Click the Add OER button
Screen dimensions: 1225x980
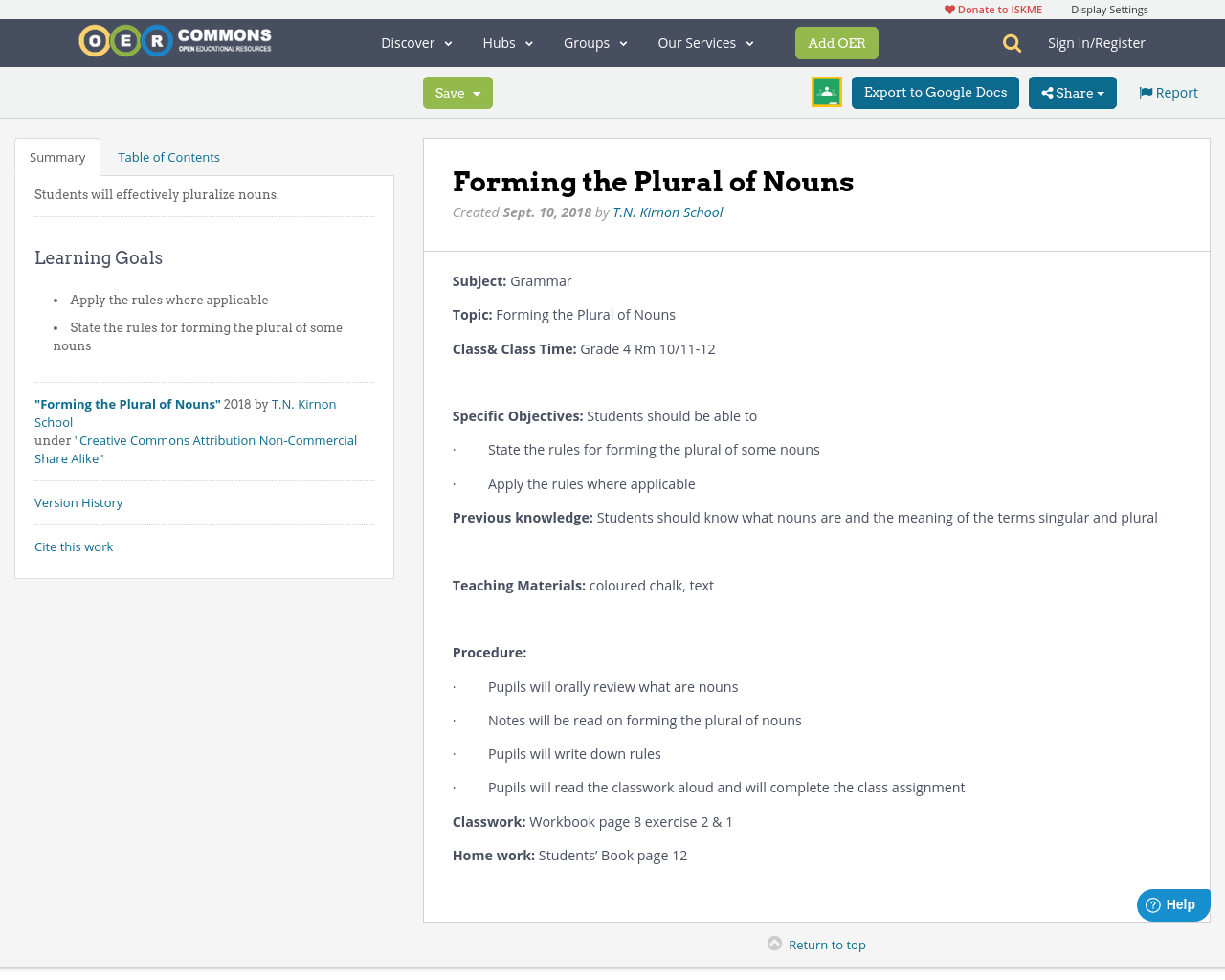tap(836, 42)
